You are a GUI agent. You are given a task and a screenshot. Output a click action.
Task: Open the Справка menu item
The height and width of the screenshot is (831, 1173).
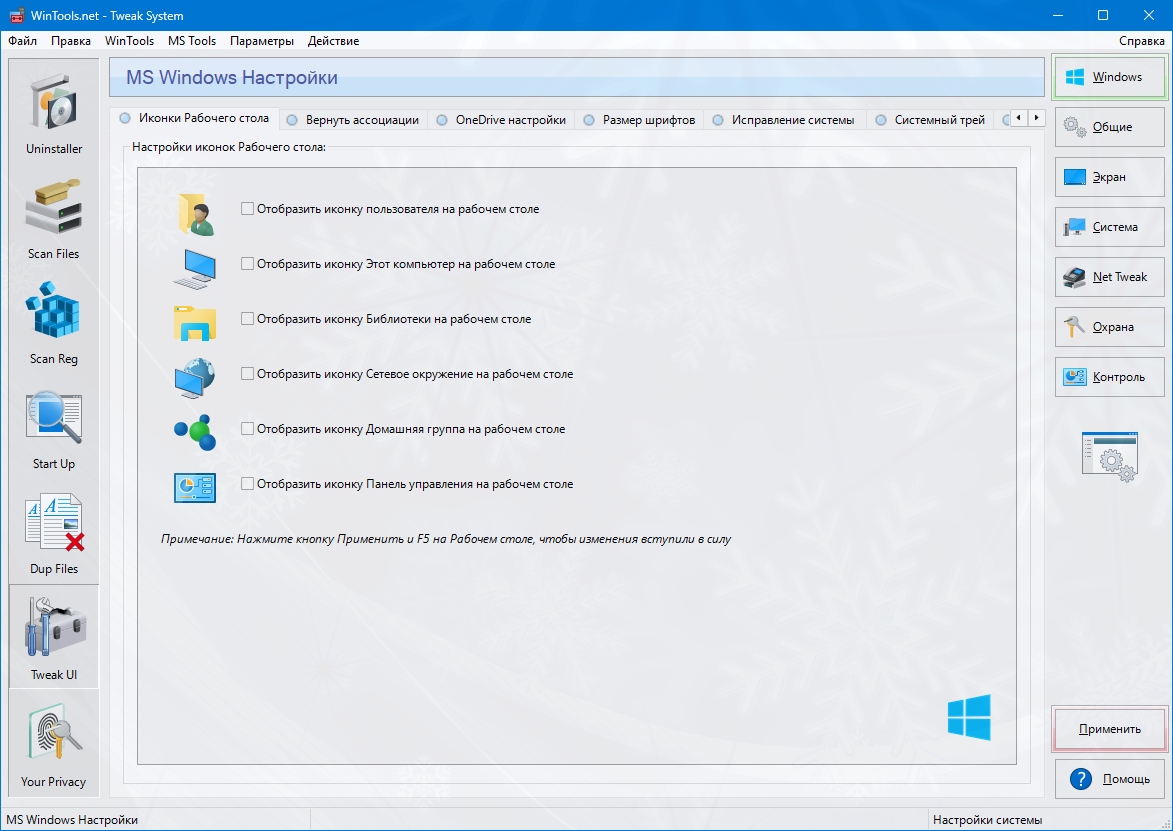tap(1141, 41)
